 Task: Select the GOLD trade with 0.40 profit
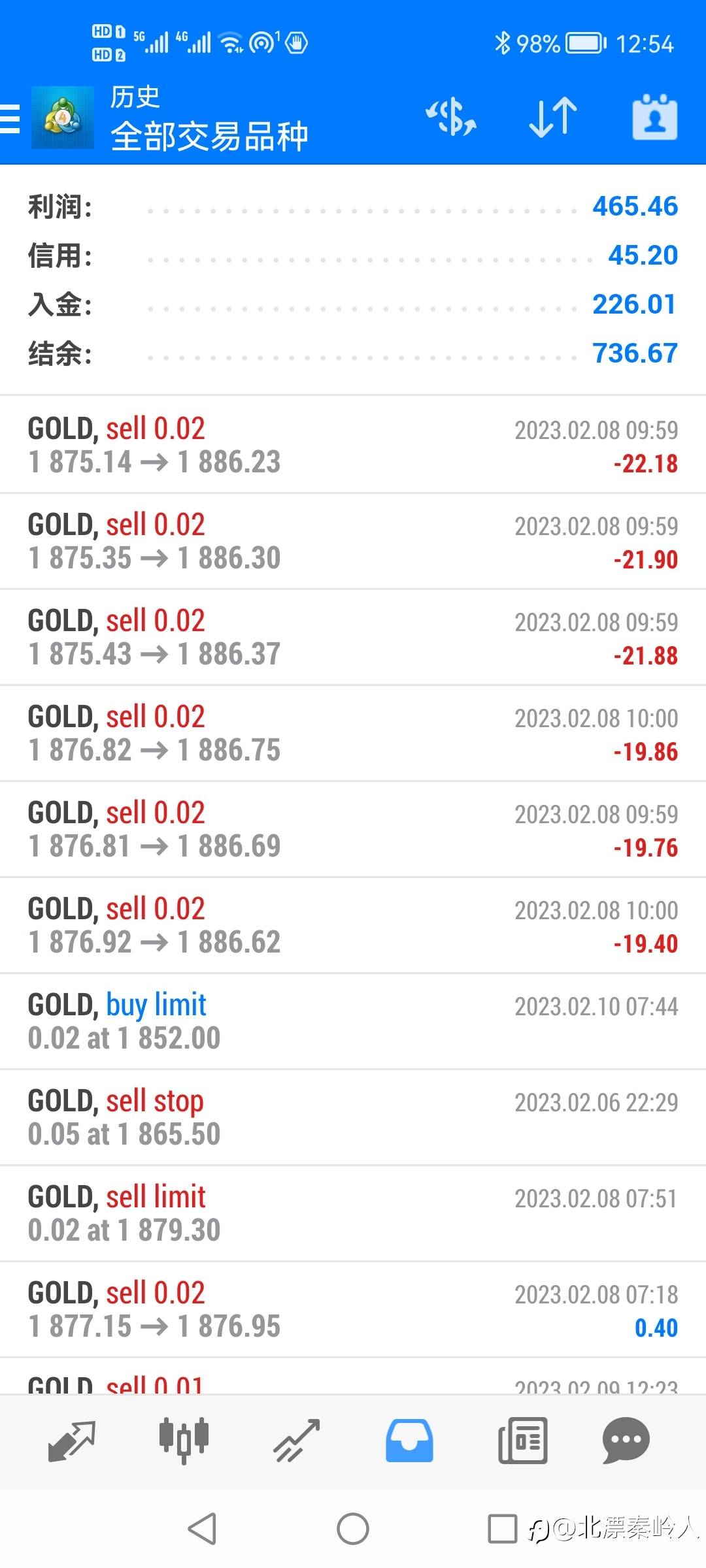[x=353, y=1309]
